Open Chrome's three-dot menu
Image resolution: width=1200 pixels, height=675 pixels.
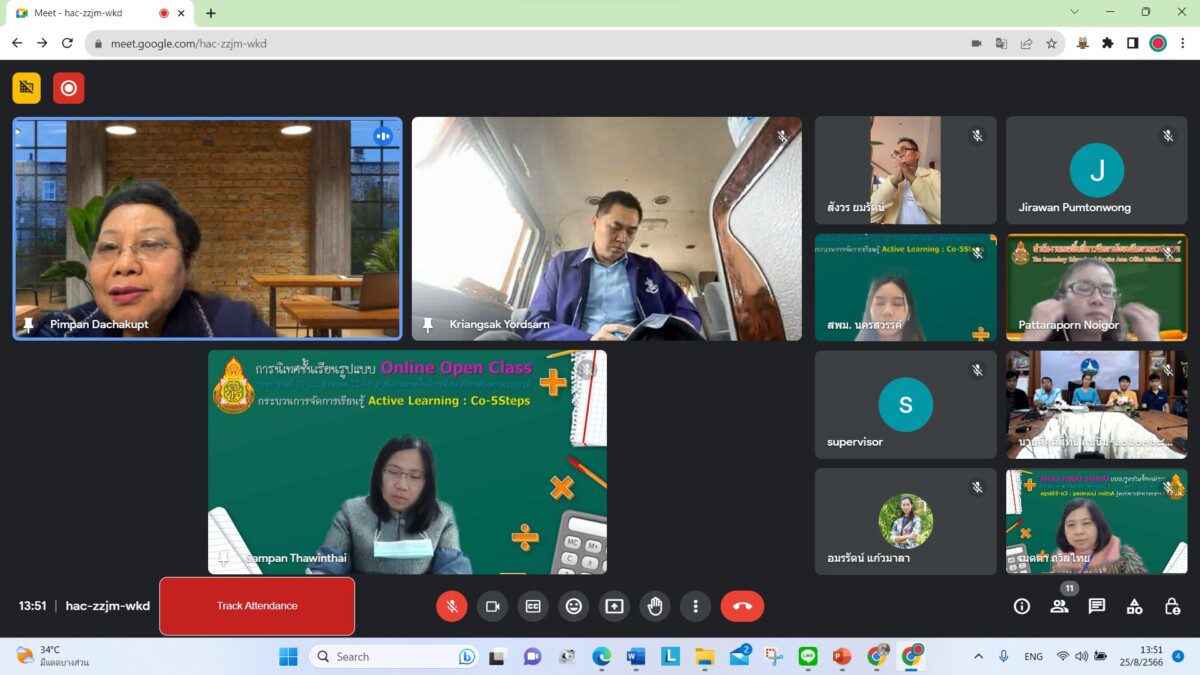[1183, 43]
